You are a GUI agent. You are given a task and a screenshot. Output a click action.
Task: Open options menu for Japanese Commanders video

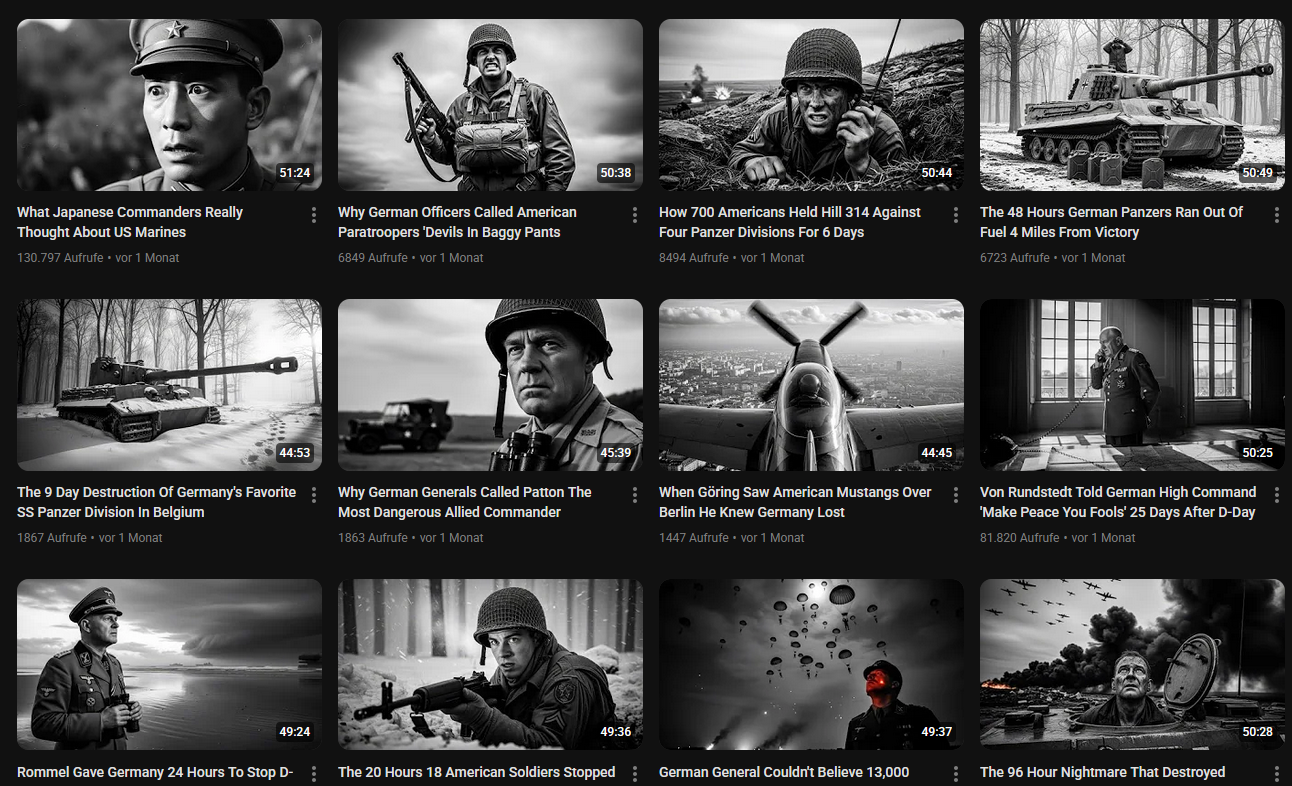click(x=314, y=215)
